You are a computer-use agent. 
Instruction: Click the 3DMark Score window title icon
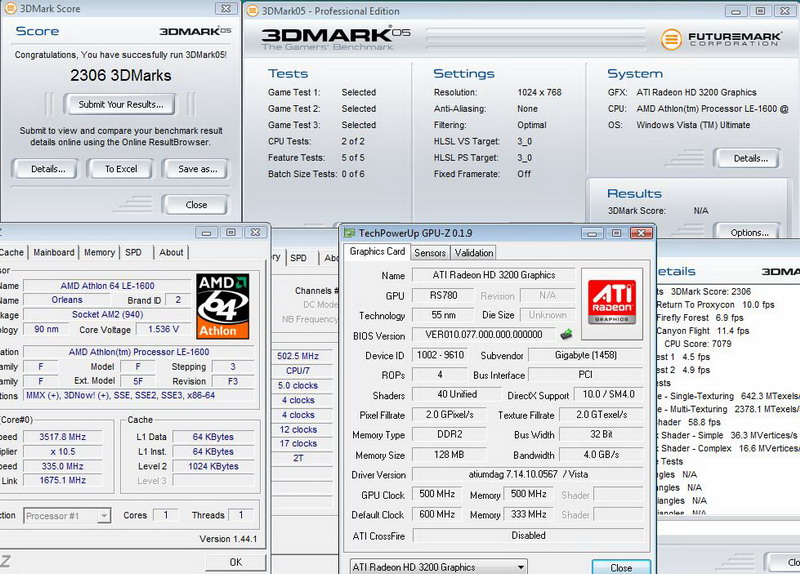pyautogui.click(x=10, y=8)
